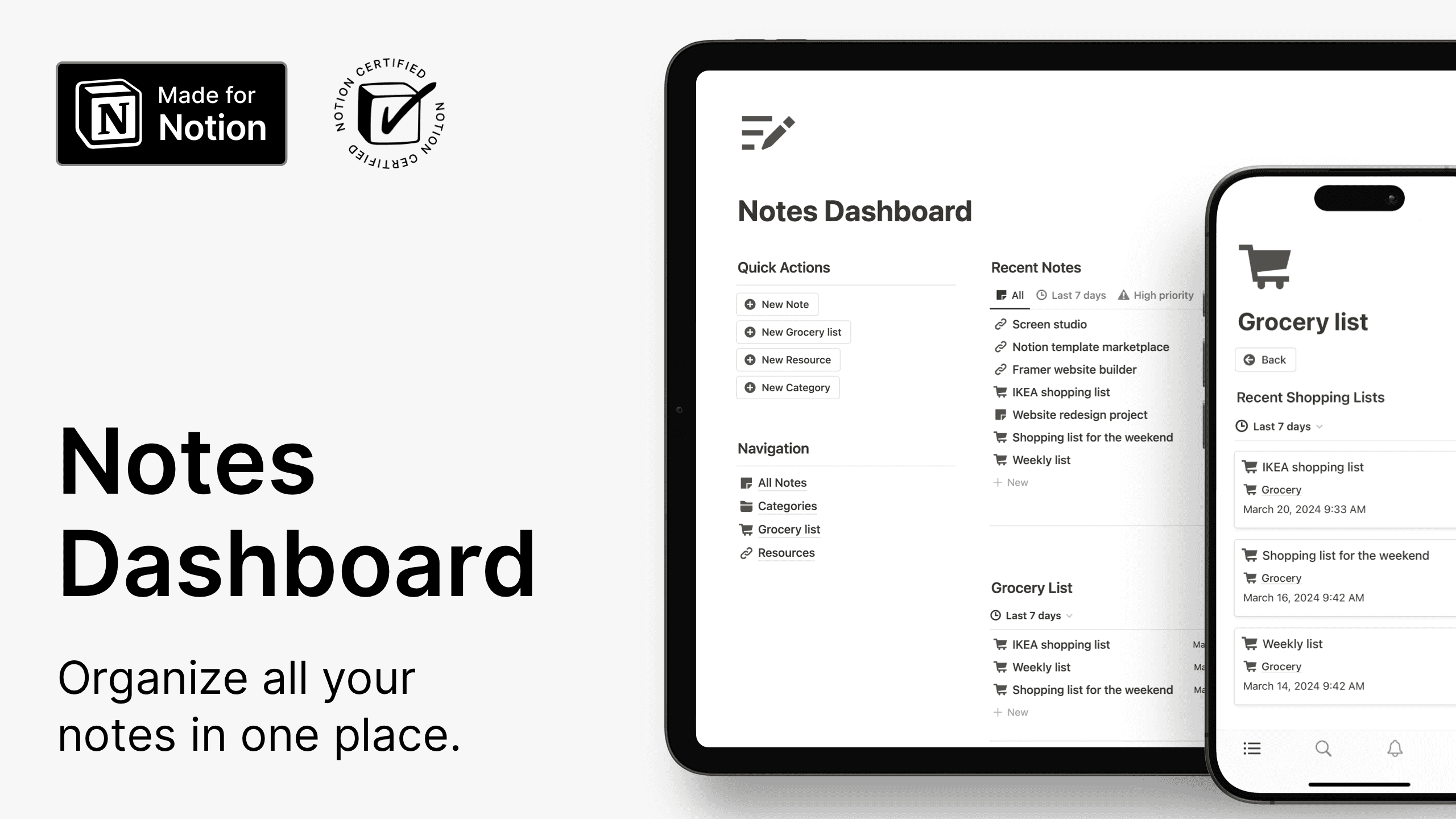Click the search icon on mobile bottom bar
This screenshot has height=819, width=1456.
tap(1324, 747)
